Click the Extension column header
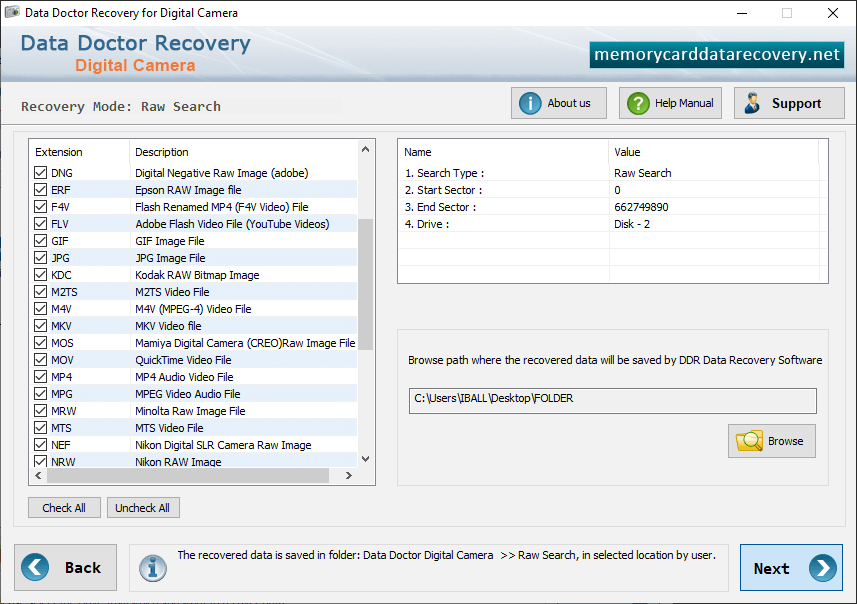The image size is (857, 604). pos(79,152)
